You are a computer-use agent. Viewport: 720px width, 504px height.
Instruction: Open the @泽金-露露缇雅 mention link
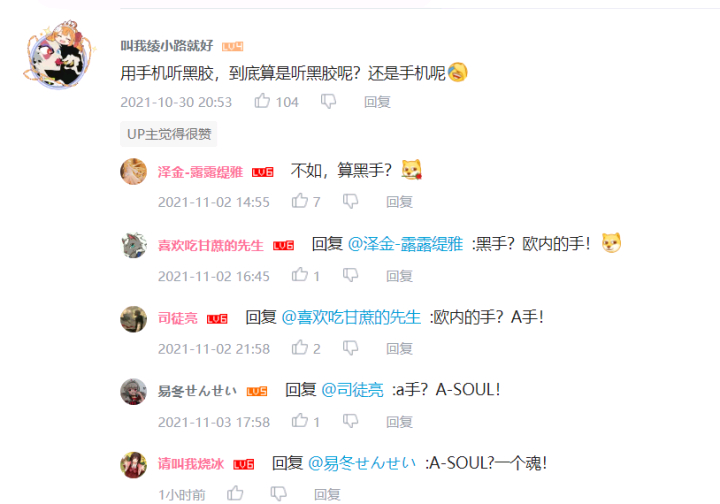(x=405, y=244)
